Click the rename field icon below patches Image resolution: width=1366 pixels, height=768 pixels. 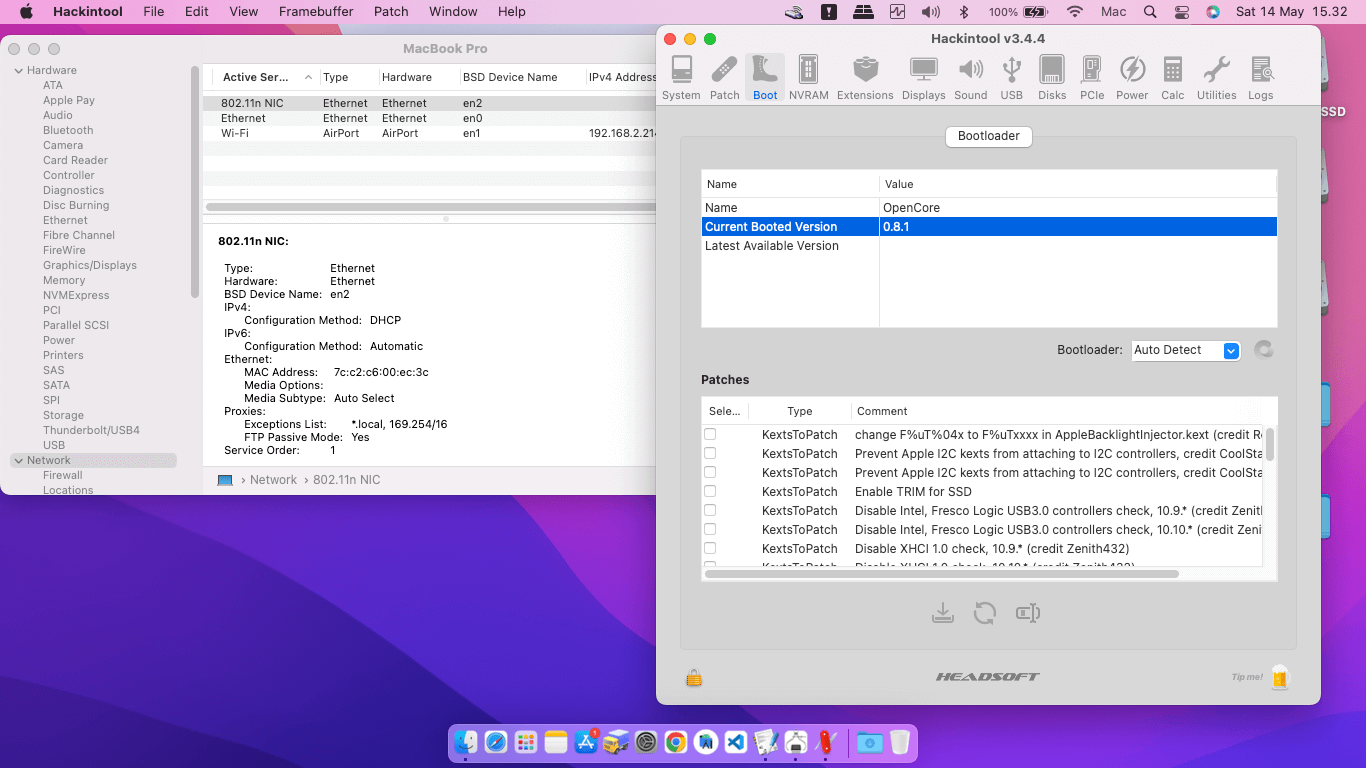1028,613
